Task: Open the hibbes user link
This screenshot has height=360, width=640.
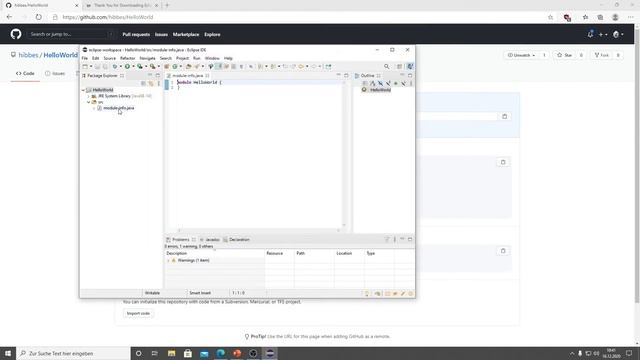Action: tap(28, 55)
